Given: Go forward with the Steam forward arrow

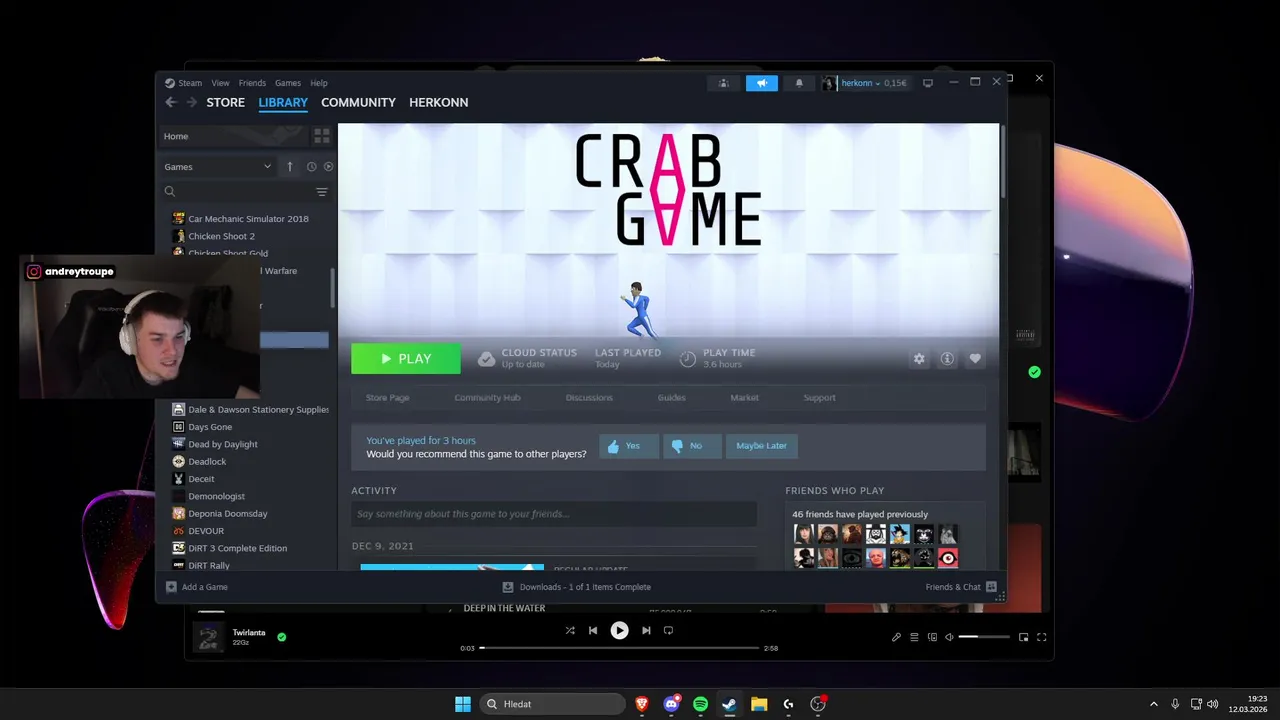Looking at the screenshot, I should coord(191,102).
